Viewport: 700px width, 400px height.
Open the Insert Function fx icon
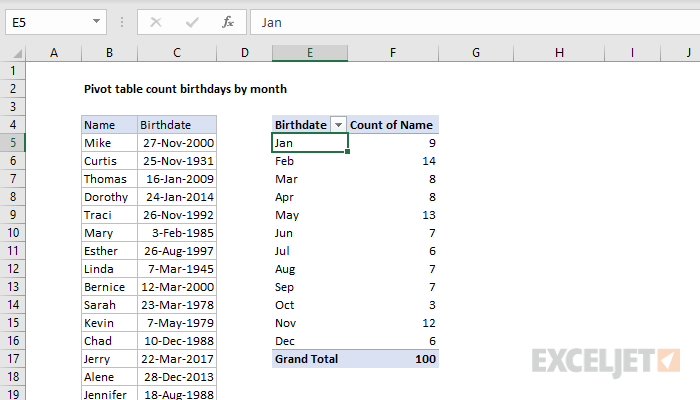(228, 22)
